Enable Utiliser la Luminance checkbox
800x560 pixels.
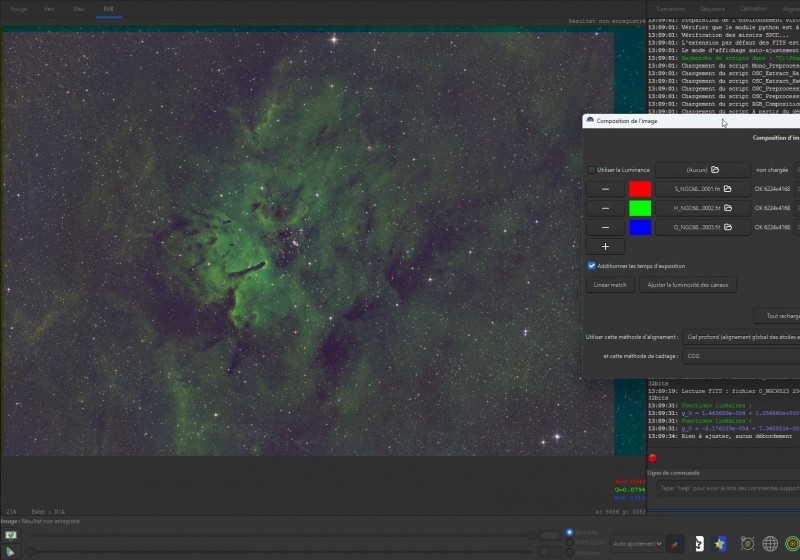591,170
